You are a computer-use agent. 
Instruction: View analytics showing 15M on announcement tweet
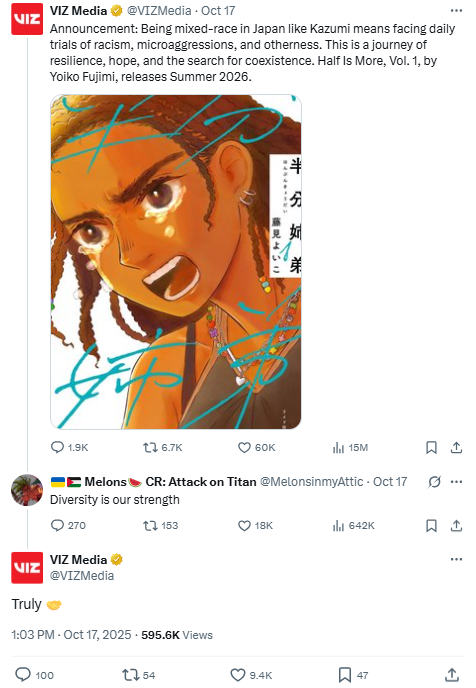[x=350, y=448]
